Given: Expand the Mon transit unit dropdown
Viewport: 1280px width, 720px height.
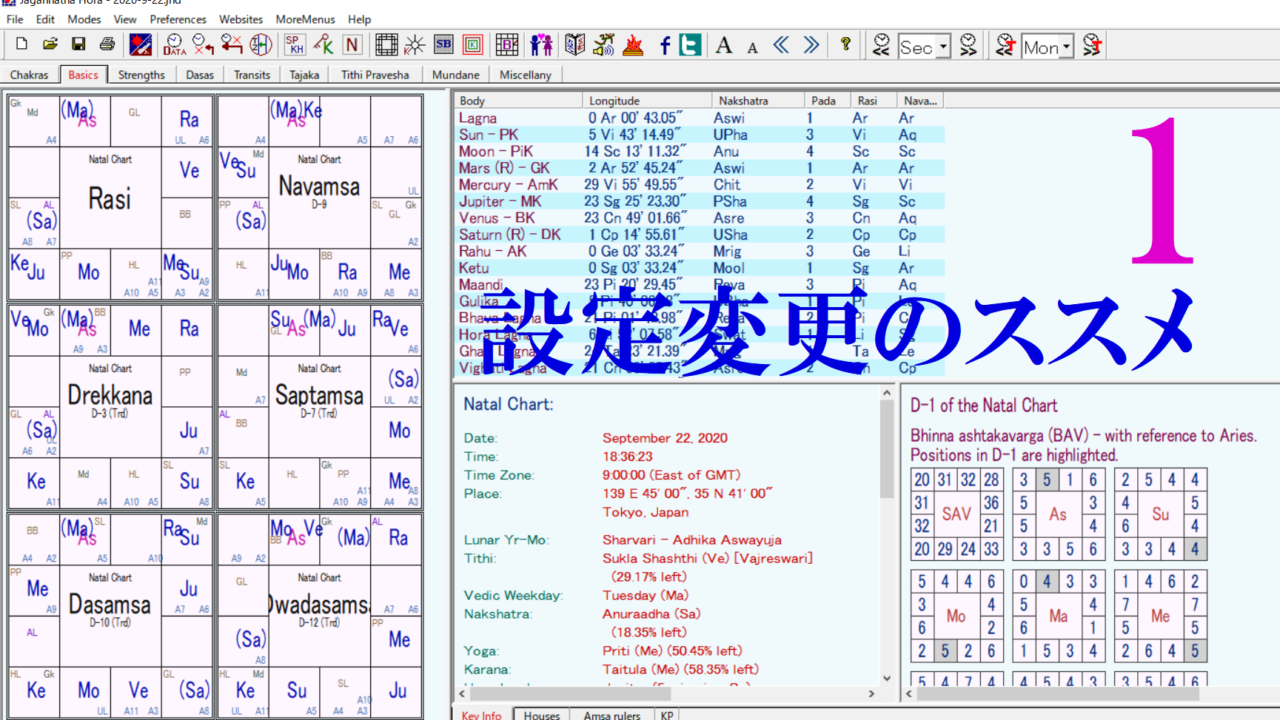Looking at the screenshot, I should tap(1067, 47).
